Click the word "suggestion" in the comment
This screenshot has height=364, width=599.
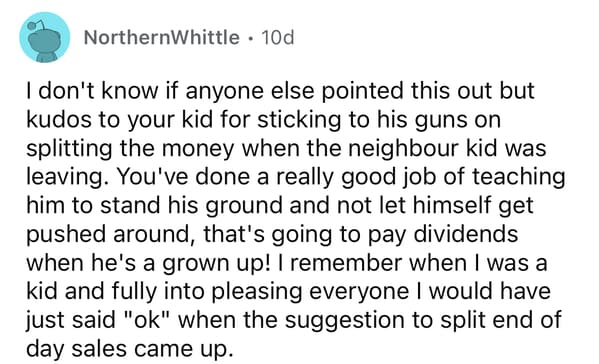(x=345, y=320)
